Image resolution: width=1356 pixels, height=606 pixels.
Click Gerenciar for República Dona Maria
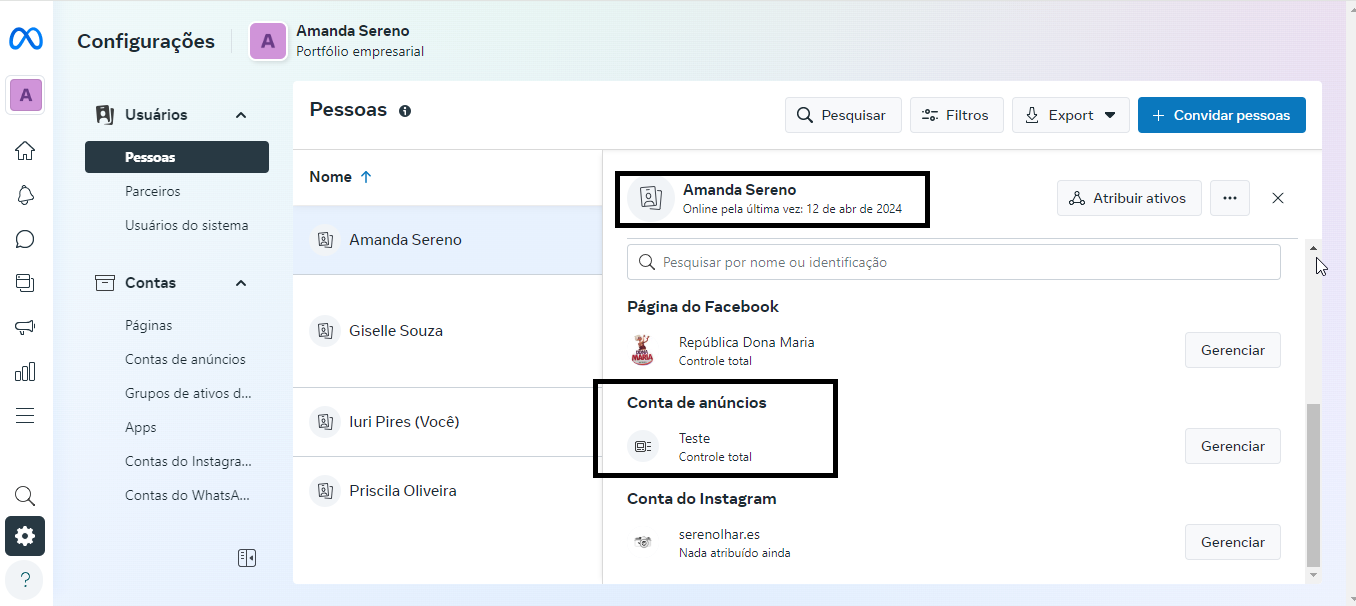pyautogui.click(x=1232, y=350)
